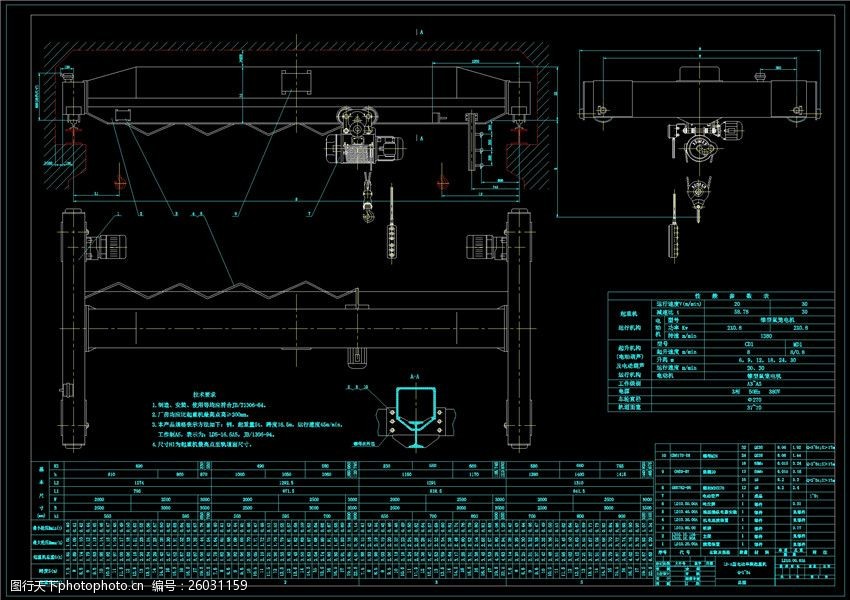850x600 pixels.
Task: Click leader number 7 below the front view
Action: pyautogui.click(x=310, y=214)
